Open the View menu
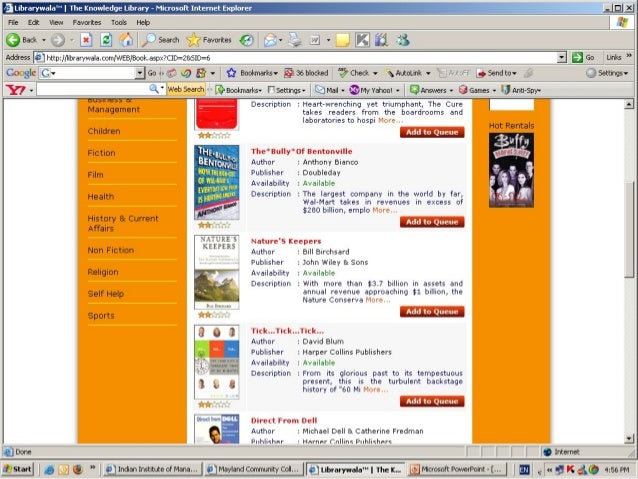 coord(56,22)
